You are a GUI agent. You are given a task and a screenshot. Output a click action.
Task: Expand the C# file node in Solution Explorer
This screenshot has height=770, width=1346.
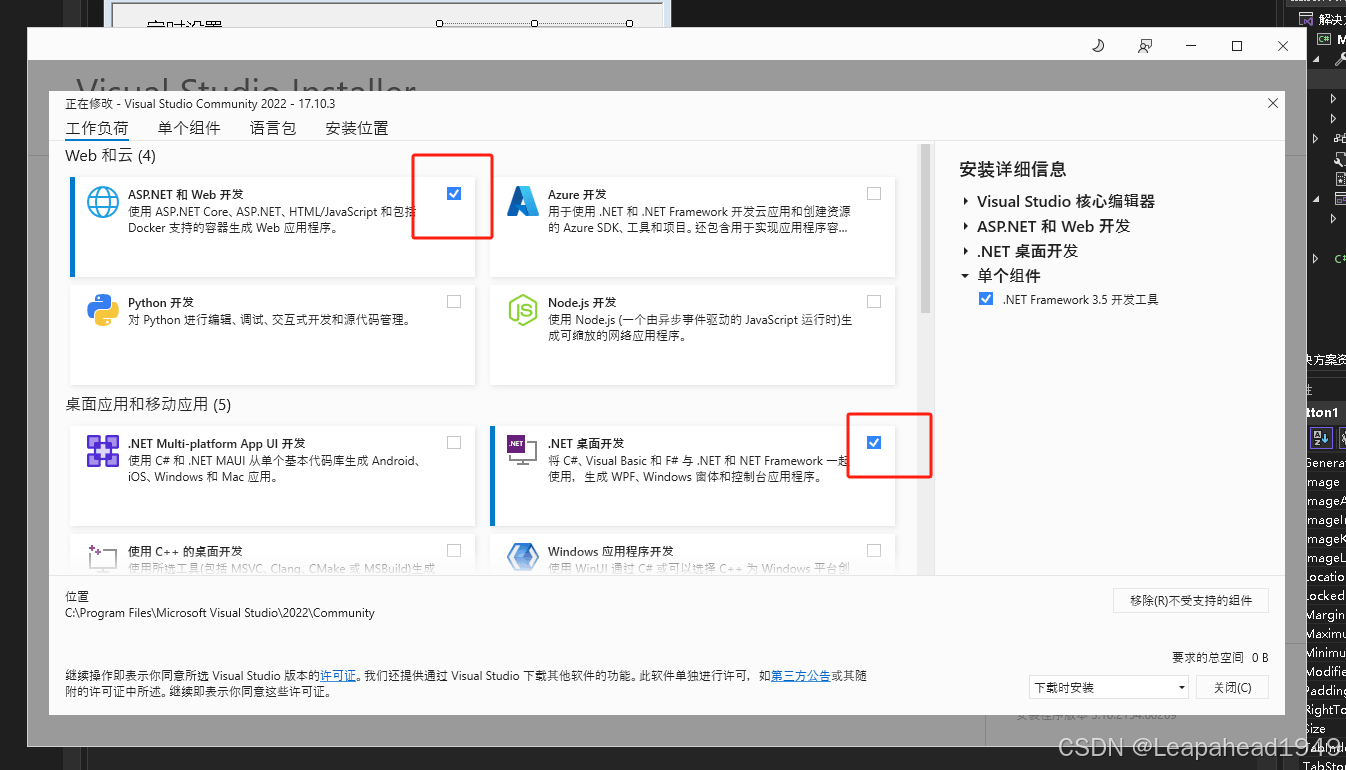1315,259
